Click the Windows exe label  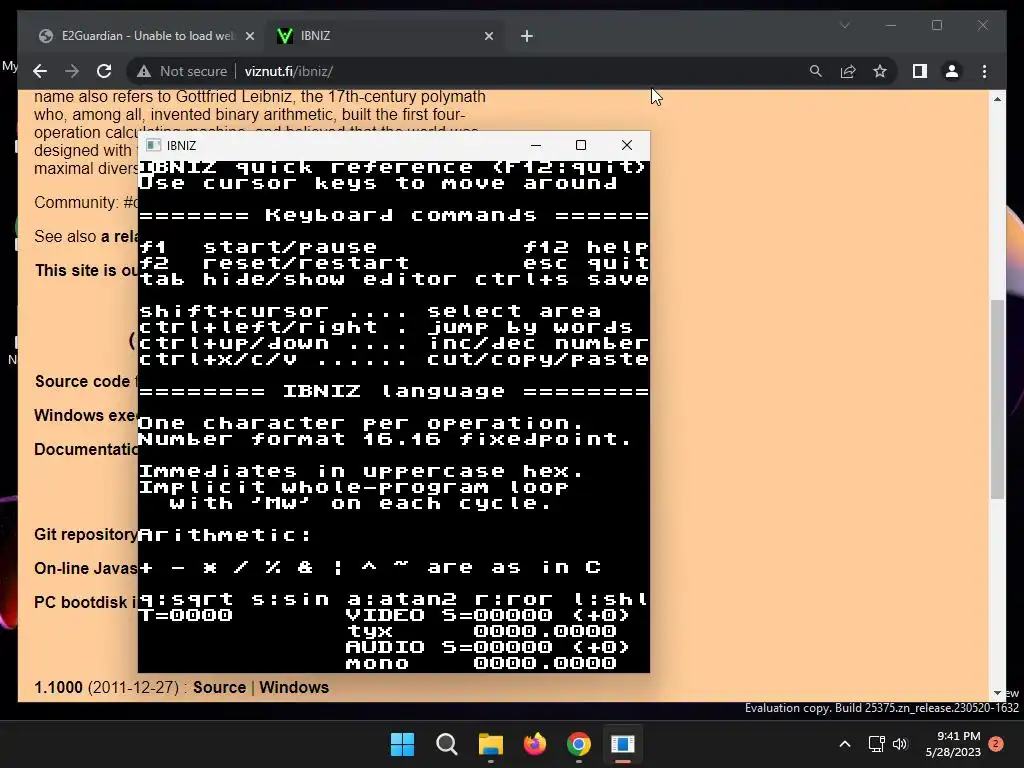click(x=86, y=415)
